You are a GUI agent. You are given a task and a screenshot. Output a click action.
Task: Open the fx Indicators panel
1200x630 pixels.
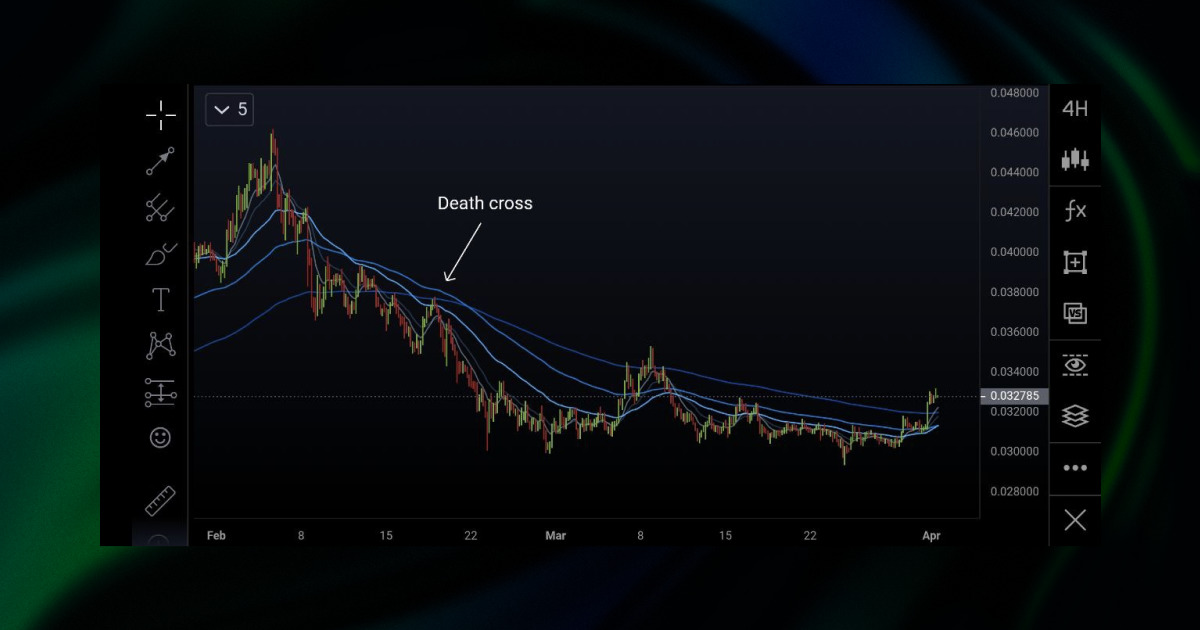[x=1075, y=211]
